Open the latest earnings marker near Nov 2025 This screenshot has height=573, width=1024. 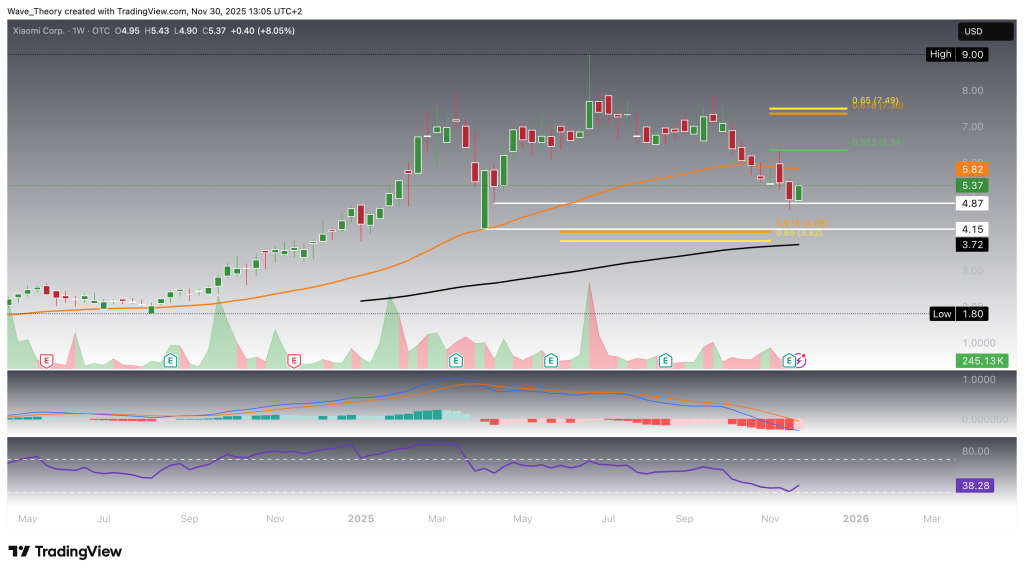(x=788, y=359)
